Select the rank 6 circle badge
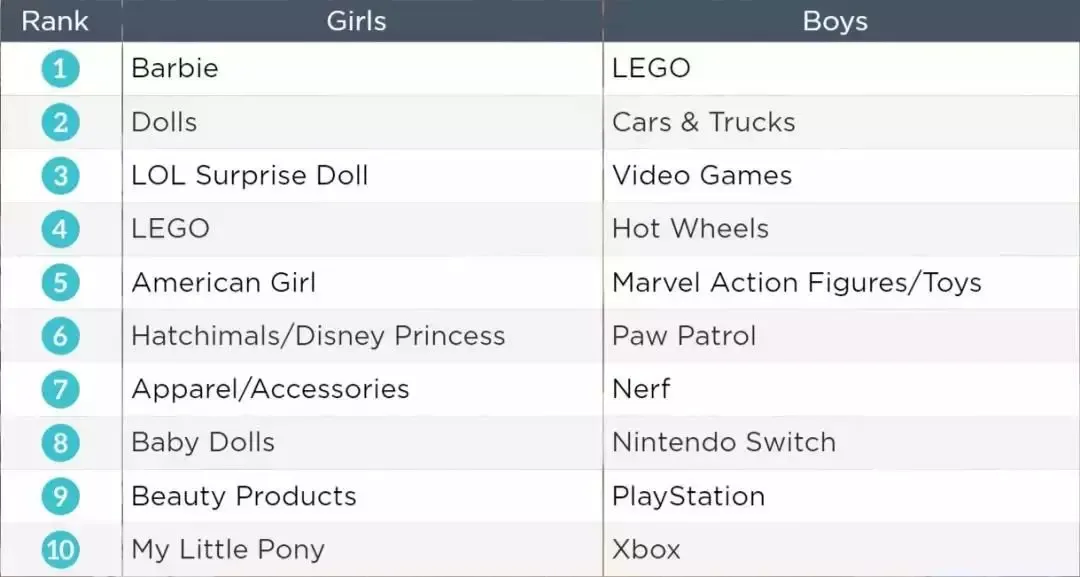1080x577 pixels. (x=60, y=336)
